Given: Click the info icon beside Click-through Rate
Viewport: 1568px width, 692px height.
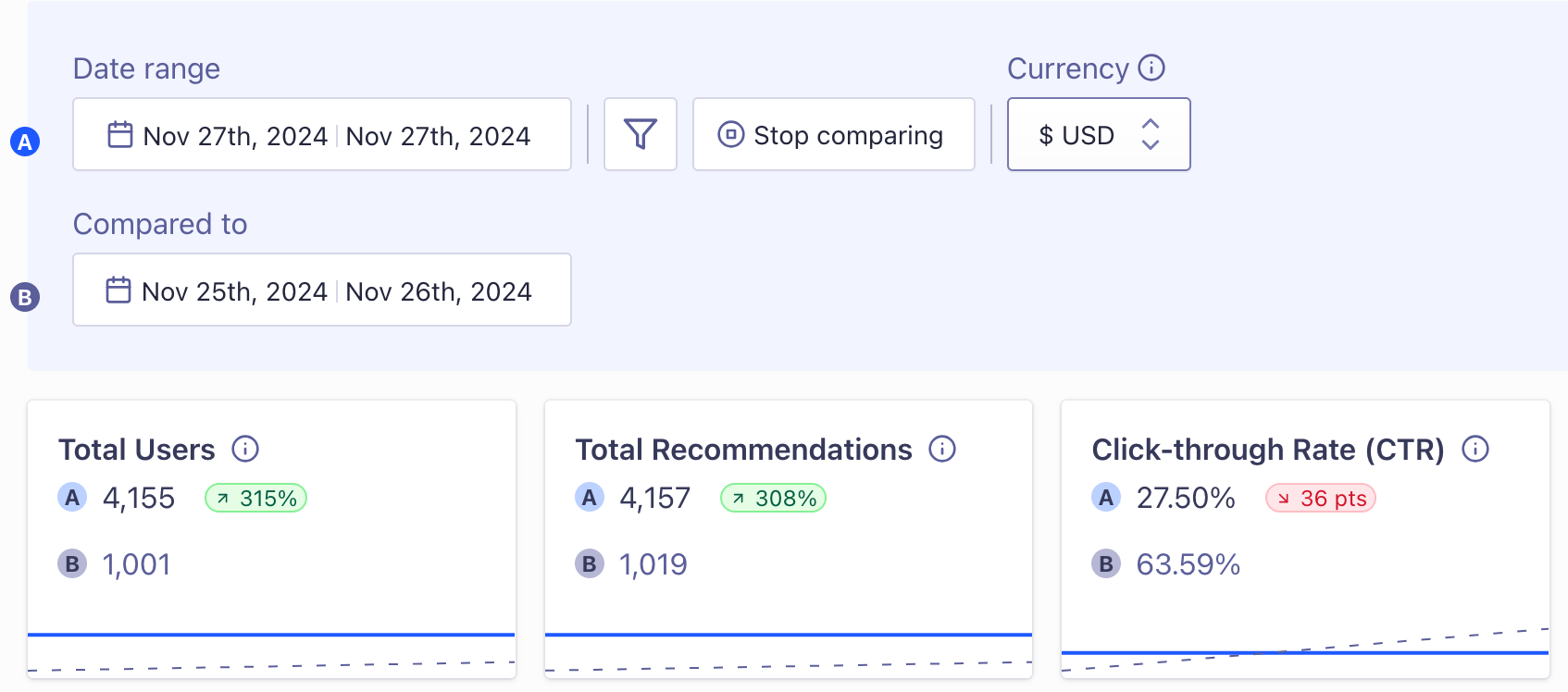Looking at the screenshot, I should pos(1475,450).
